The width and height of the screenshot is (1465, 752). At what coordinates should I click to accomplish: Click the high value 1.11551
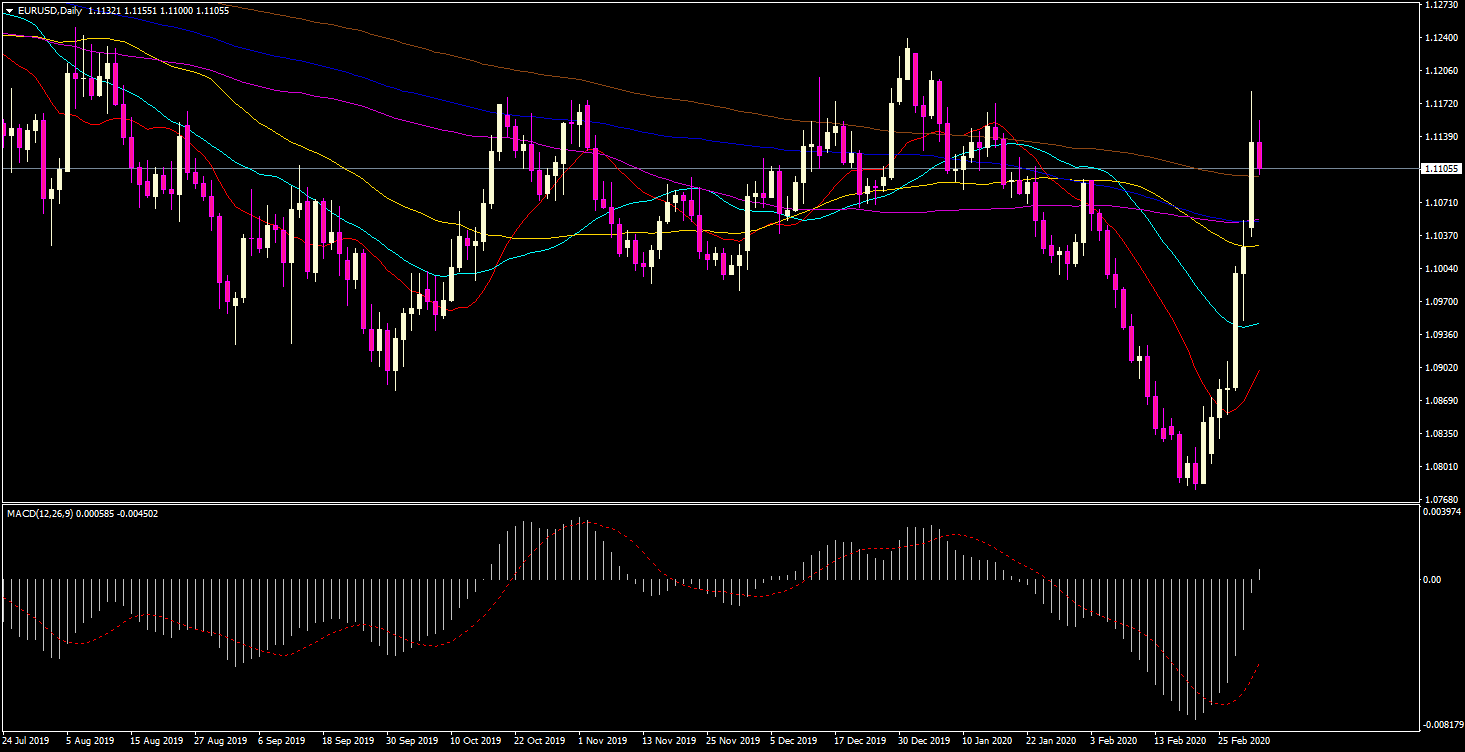click(x=142, y=11)
